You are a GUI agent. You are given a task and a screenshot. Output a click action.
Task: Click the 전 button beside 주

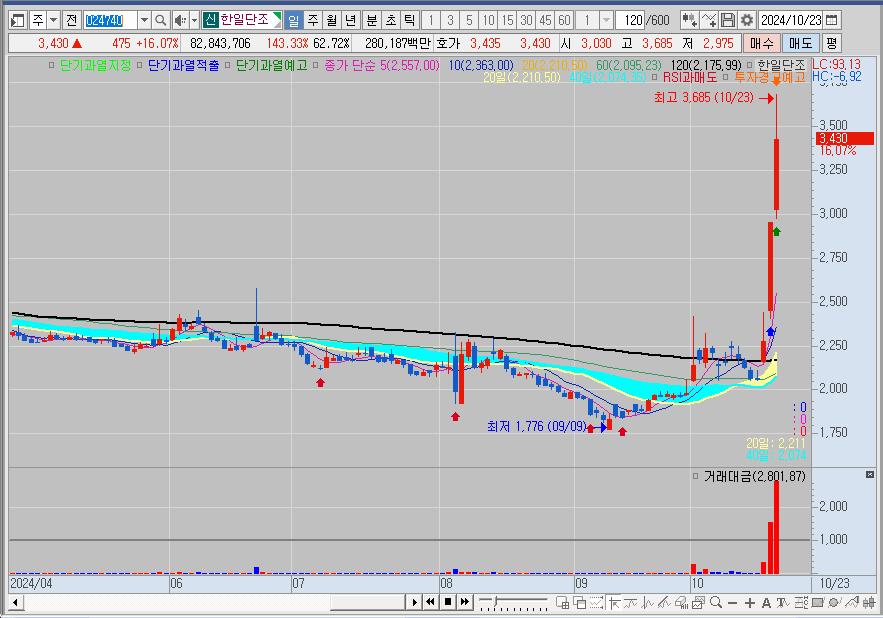pos(71,21)
